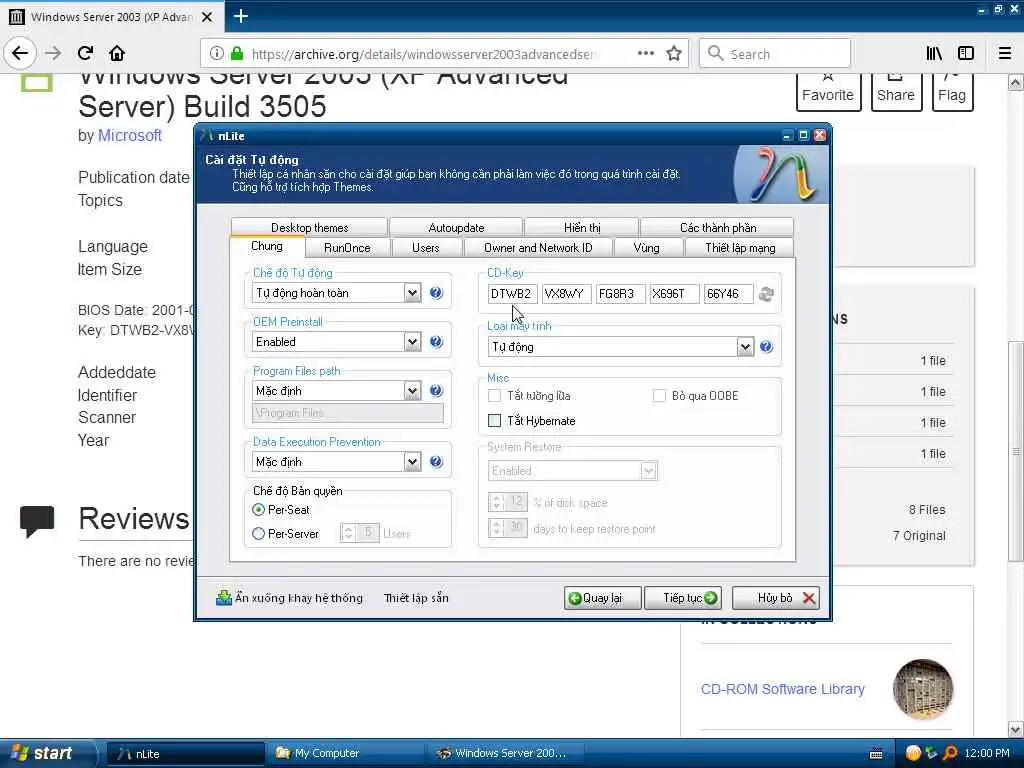Open the Firefox library icon
Image resolution: width=1024 pixels, height=768 pixels.
(x=934, y=54)
